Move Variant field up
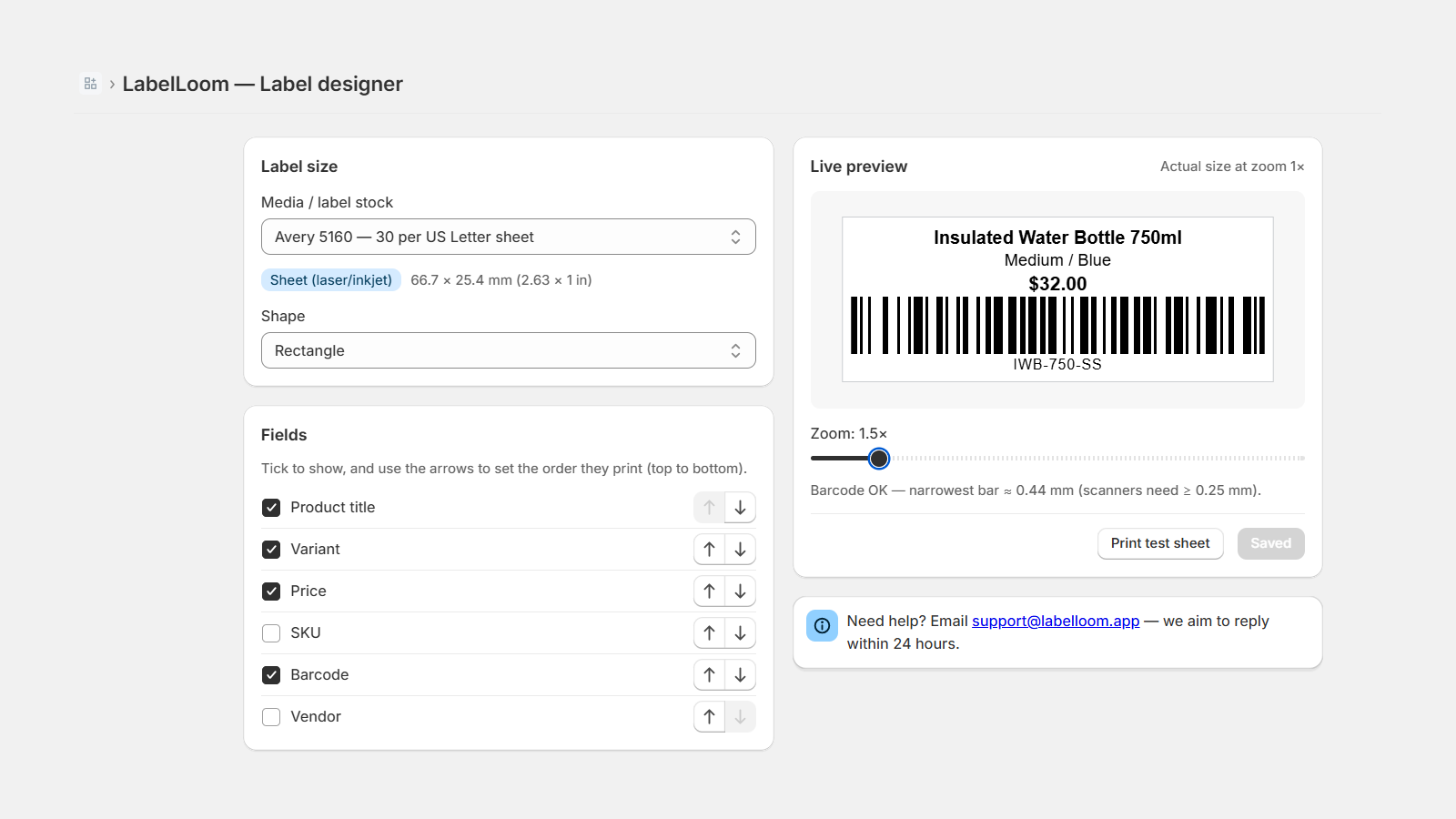 710,550
